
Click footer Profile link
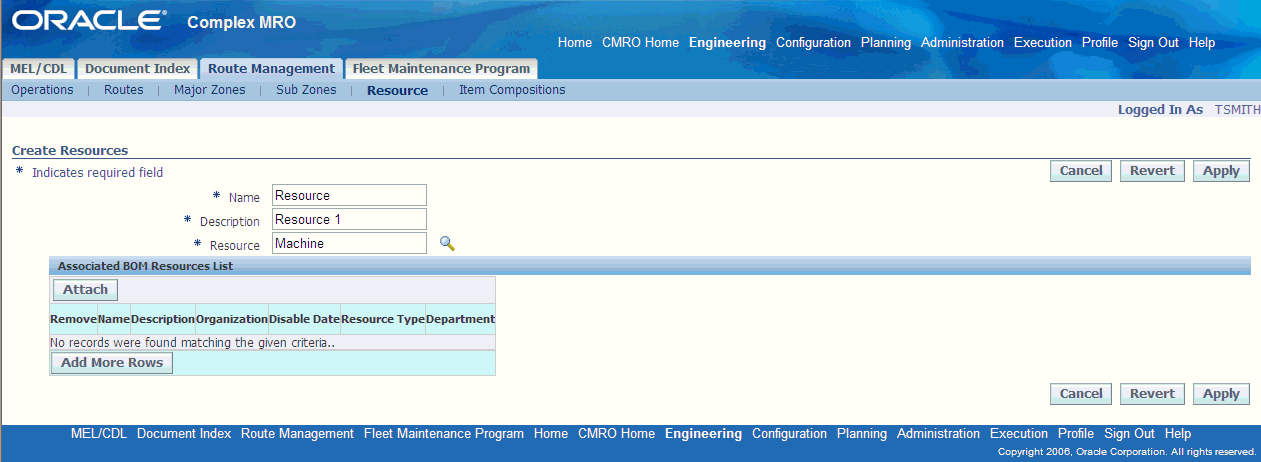[x=1076, y=434]
